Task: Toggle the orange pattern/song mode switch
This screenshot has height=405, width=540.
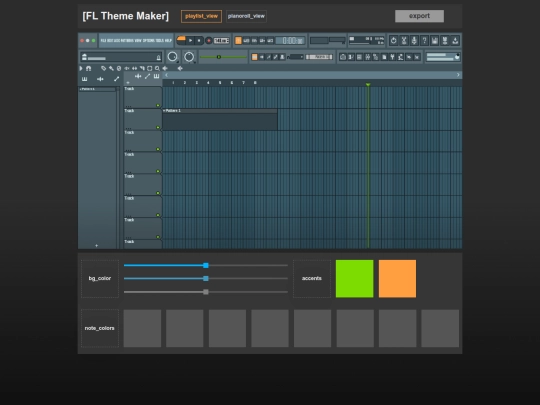Action: [181, 40]
